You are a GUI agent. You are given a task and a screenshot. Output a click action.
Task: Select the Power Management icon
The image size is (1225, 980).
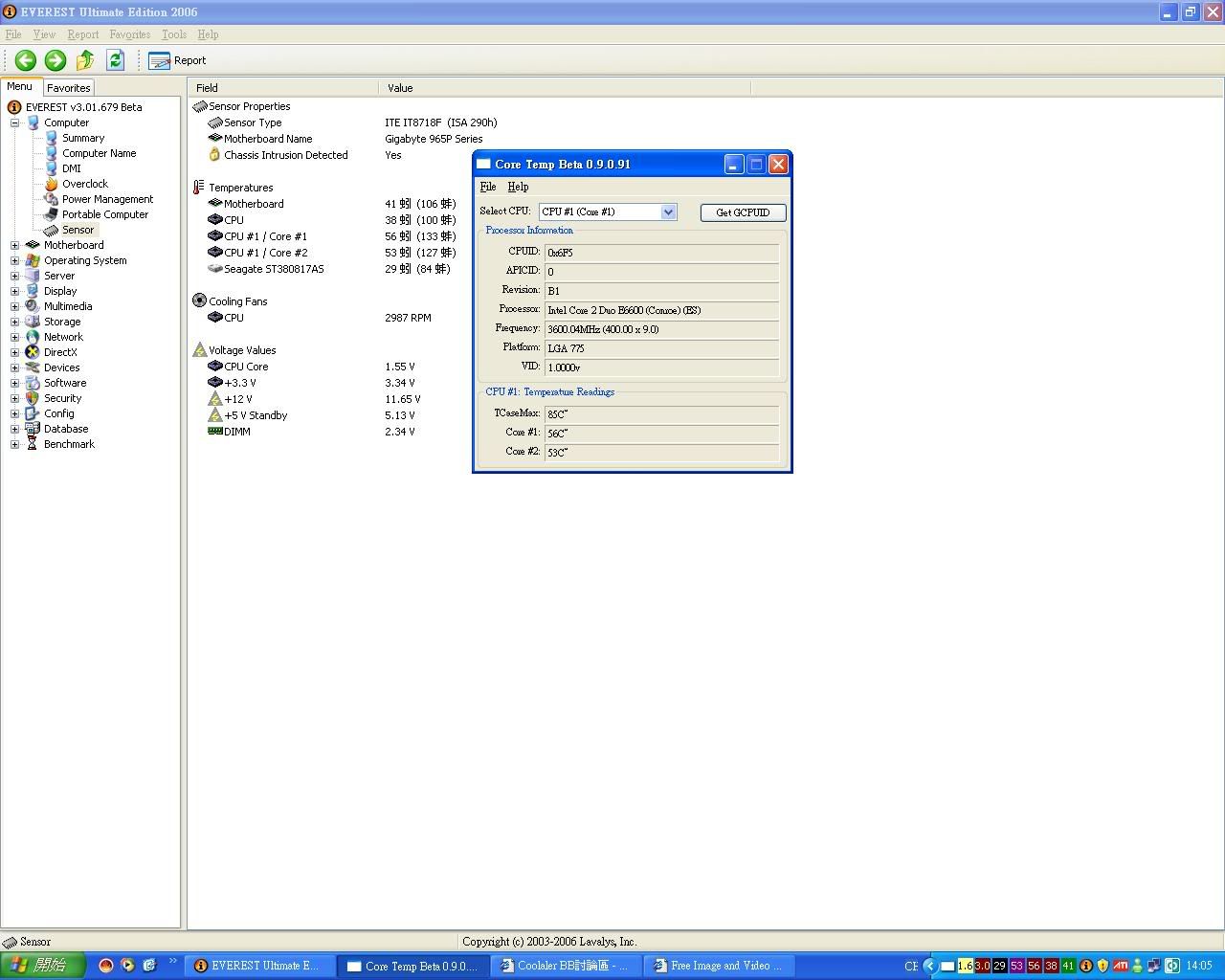tap(52, 199)
